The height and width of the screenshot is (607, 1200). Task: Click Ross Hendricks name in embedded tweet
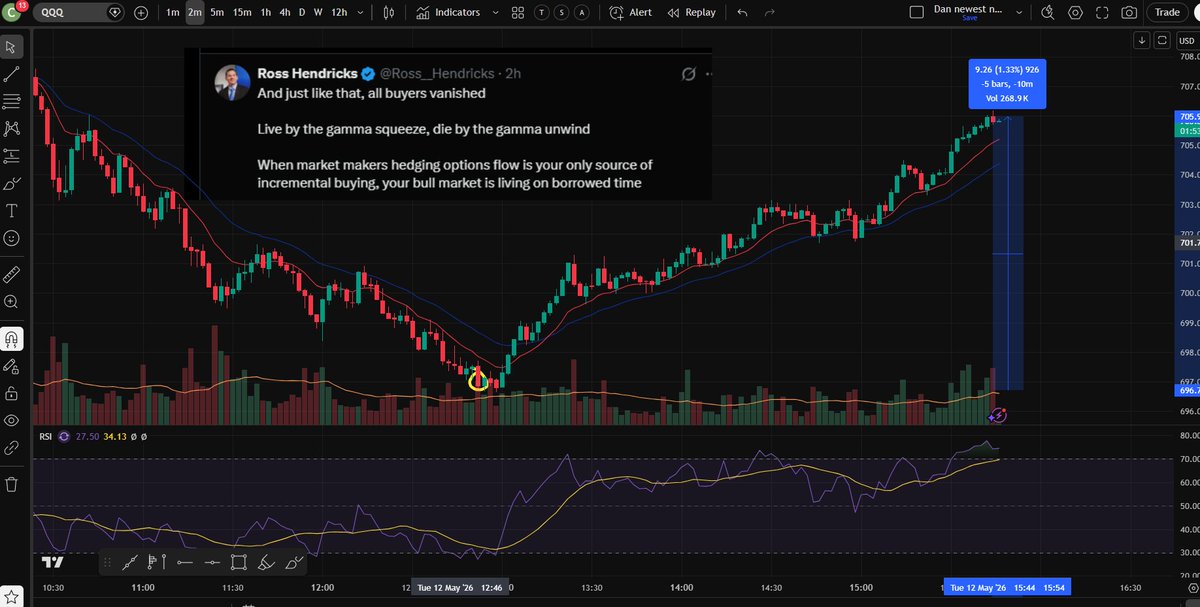(307, 73)
